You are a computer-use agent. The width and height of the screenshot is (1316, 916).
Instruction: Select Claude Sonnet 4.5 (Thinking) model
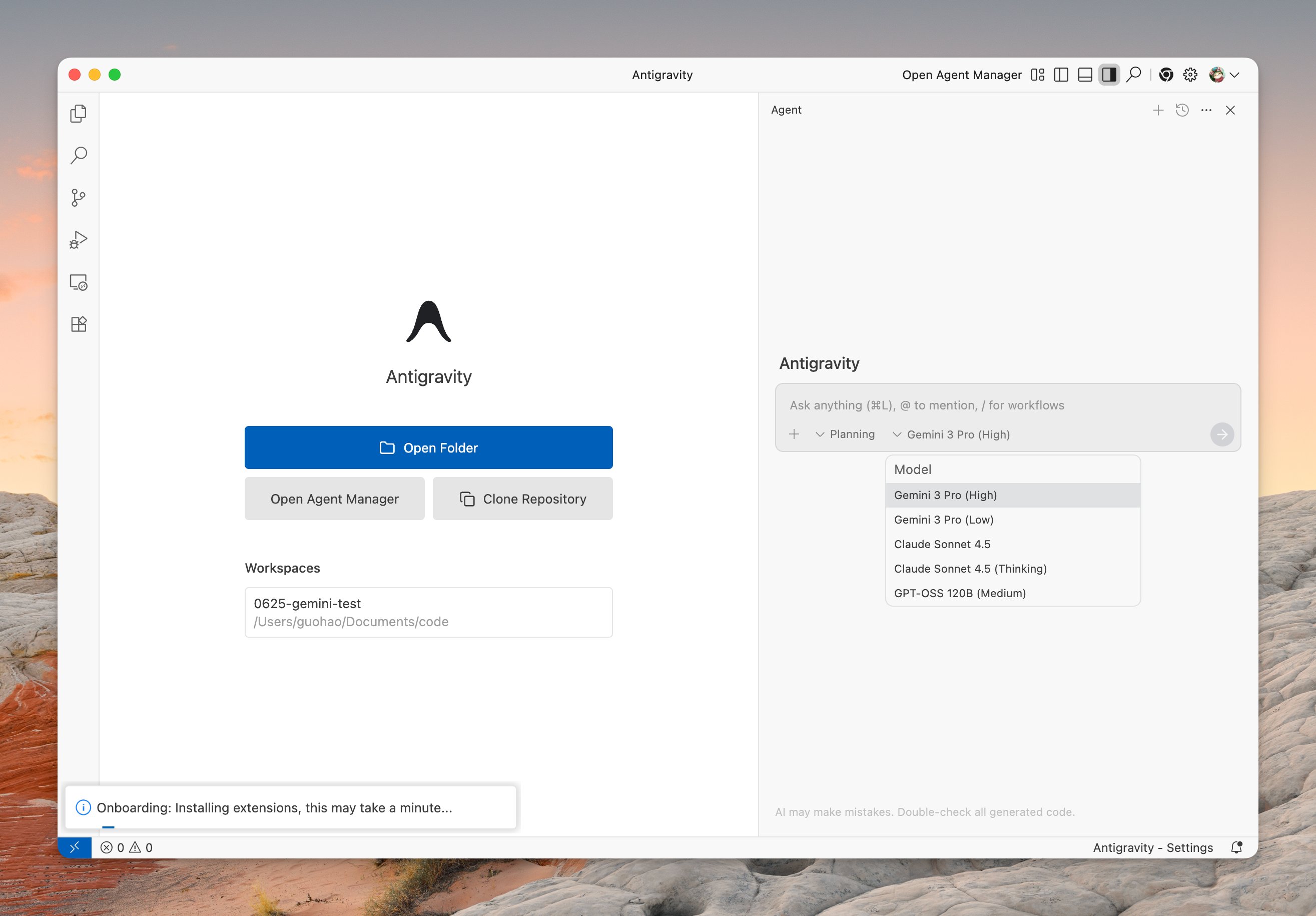(x=970, y=569)
